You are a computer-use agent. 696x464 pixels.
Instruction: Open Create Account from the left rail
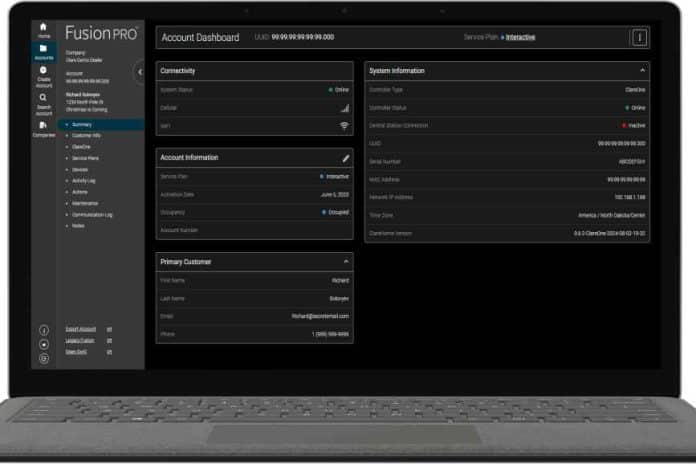click(x=44, y=77)
